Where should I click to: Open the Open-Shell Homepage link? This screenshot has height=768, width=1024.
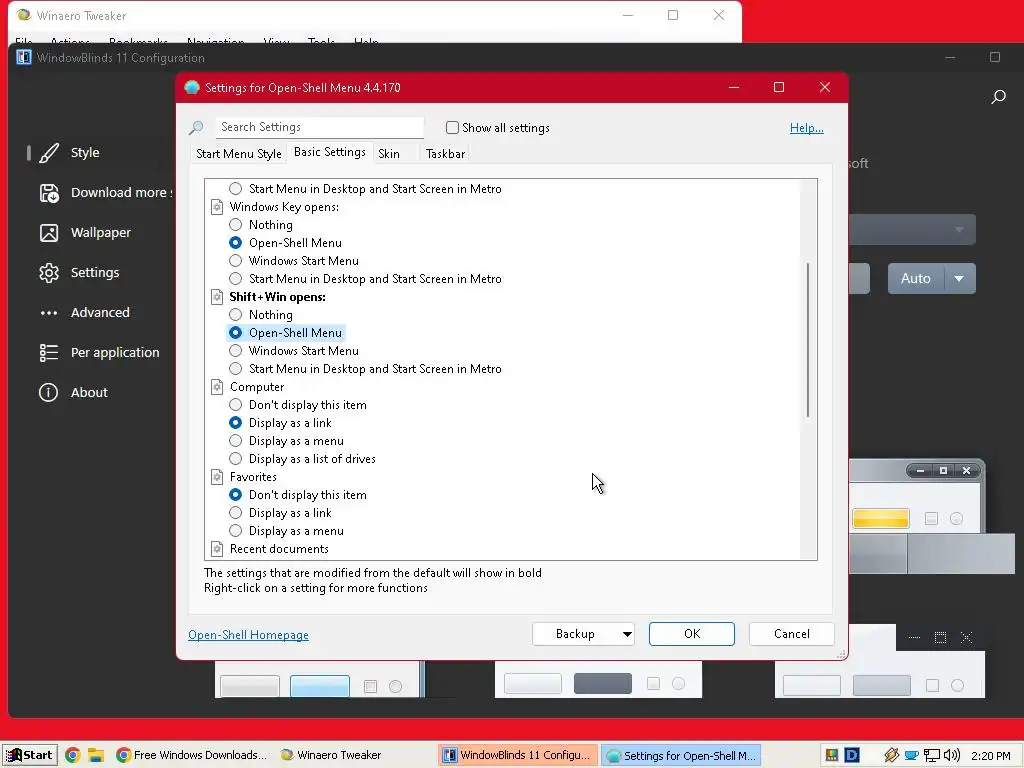tap(248, 635)
